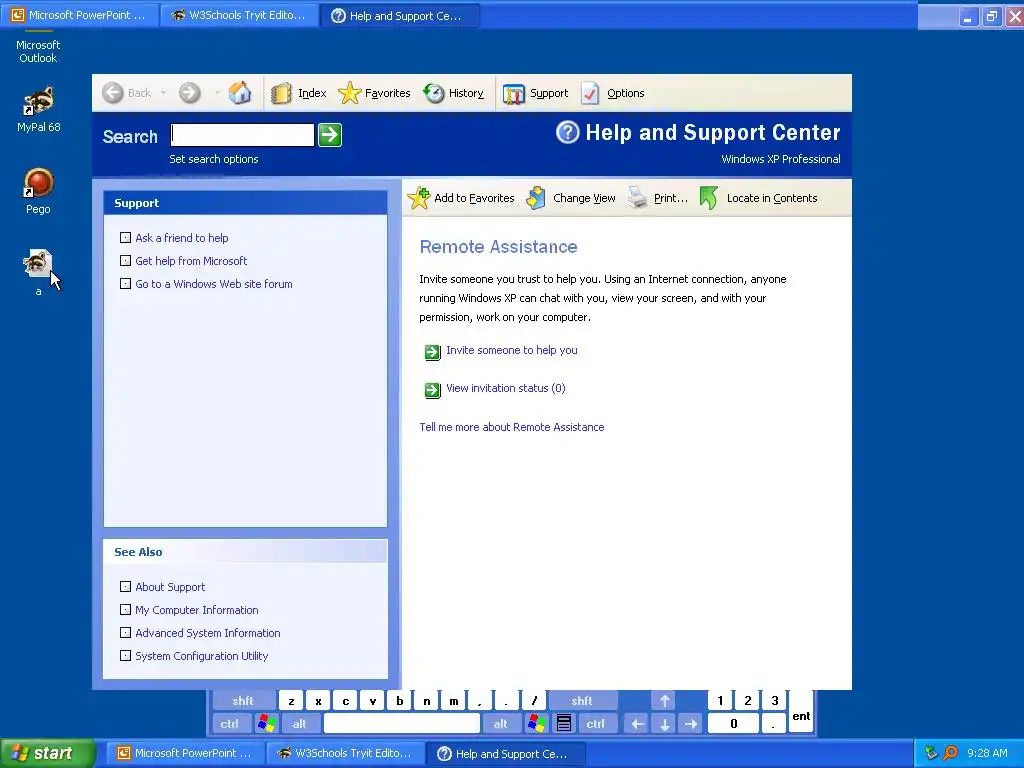The width and height of the screenshot is (1024, 768).
Task: Click the up arrow key on keyboard
Action: pyautogui.click(x=664, y=701)
